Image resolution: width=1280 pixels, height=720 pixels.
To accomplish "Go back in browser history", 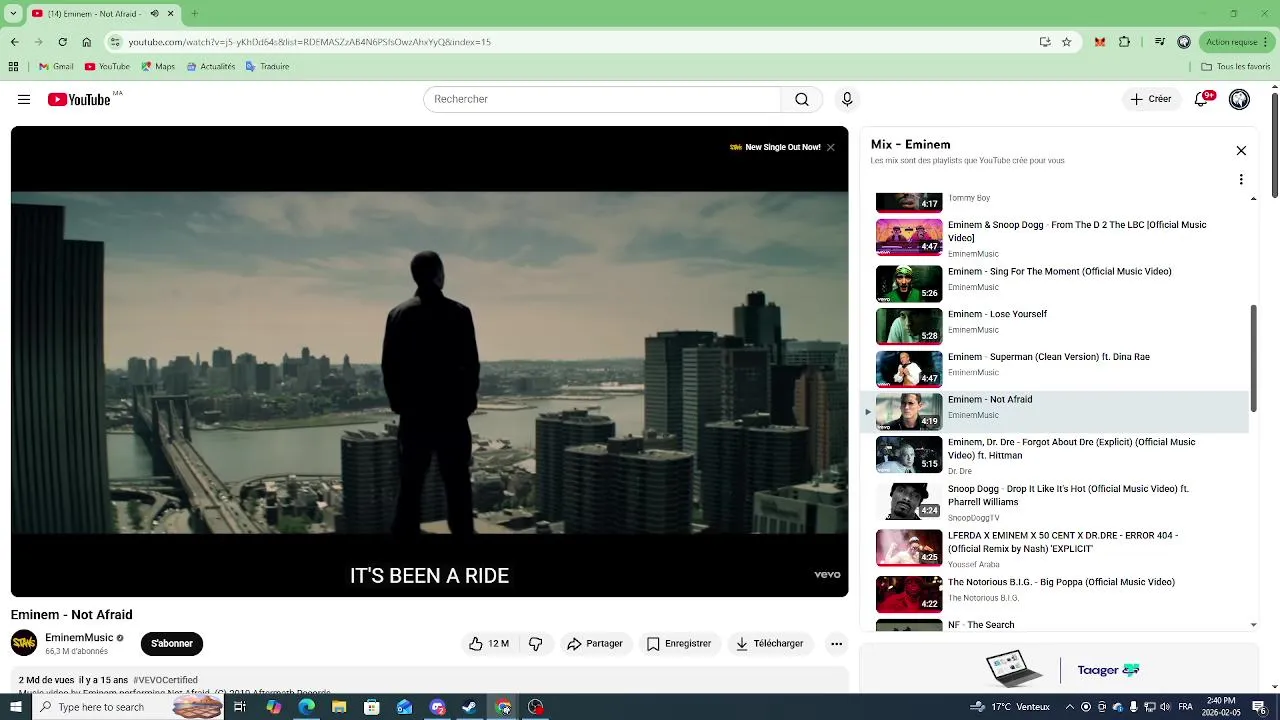I will coord(14,42).
